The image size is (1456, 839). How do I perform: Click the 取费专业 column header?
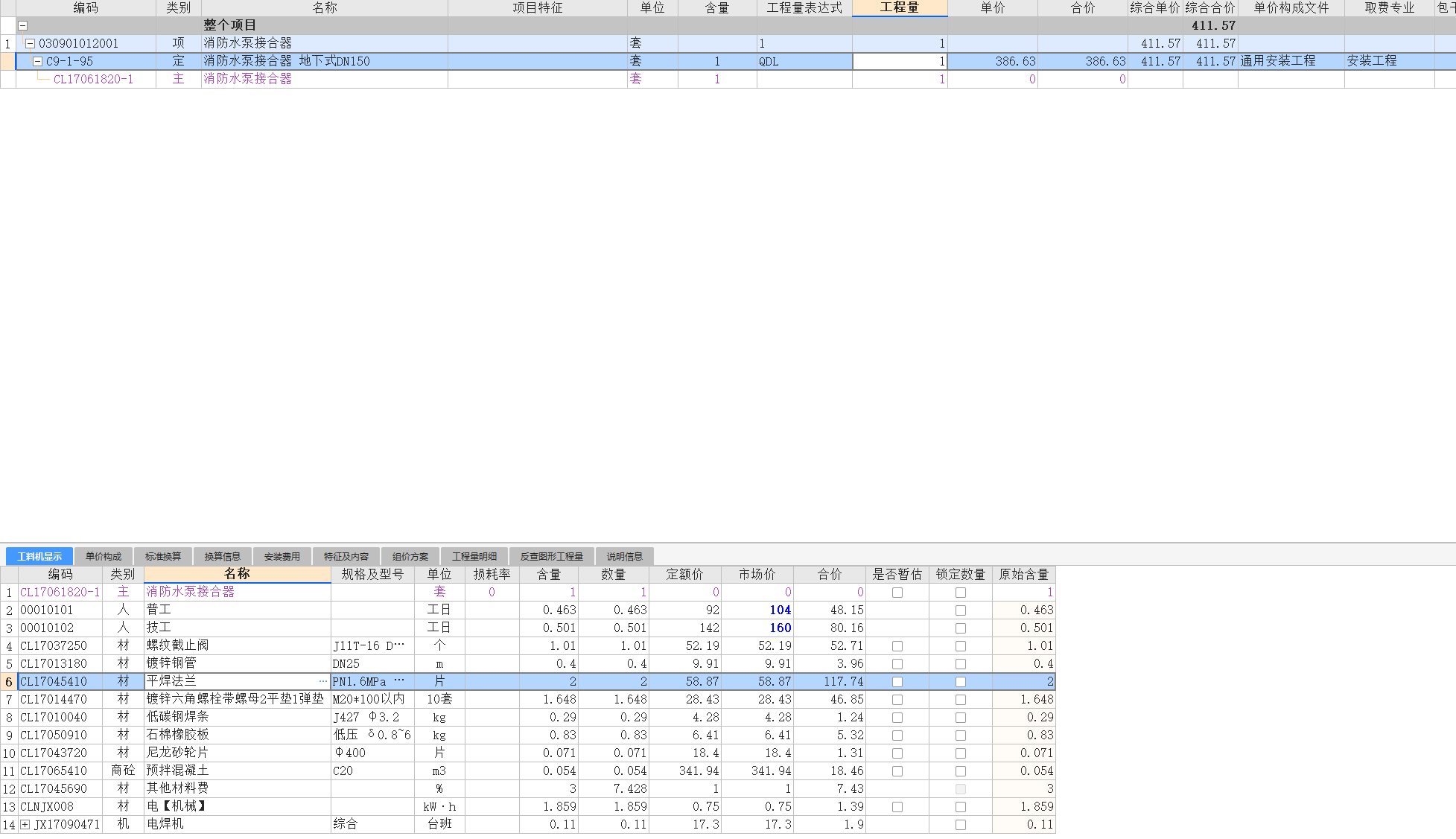pyautogui.click(x=1390, y=8)
